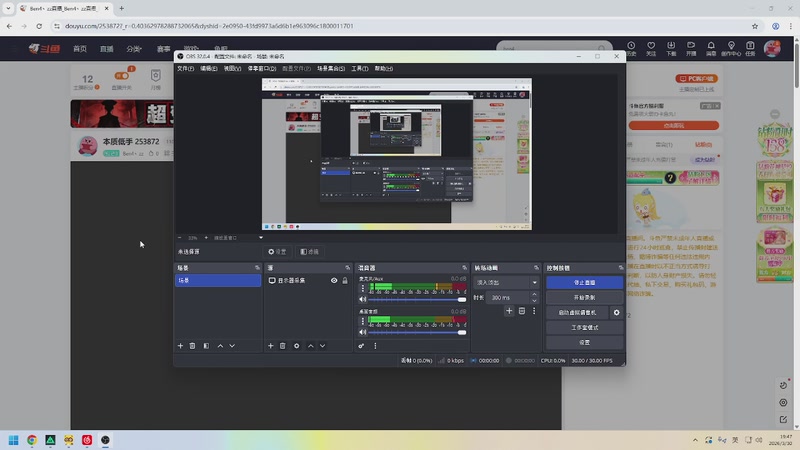Select the scene row in Scenes list
Screen dimensions: 800x450
pos(218,281)
